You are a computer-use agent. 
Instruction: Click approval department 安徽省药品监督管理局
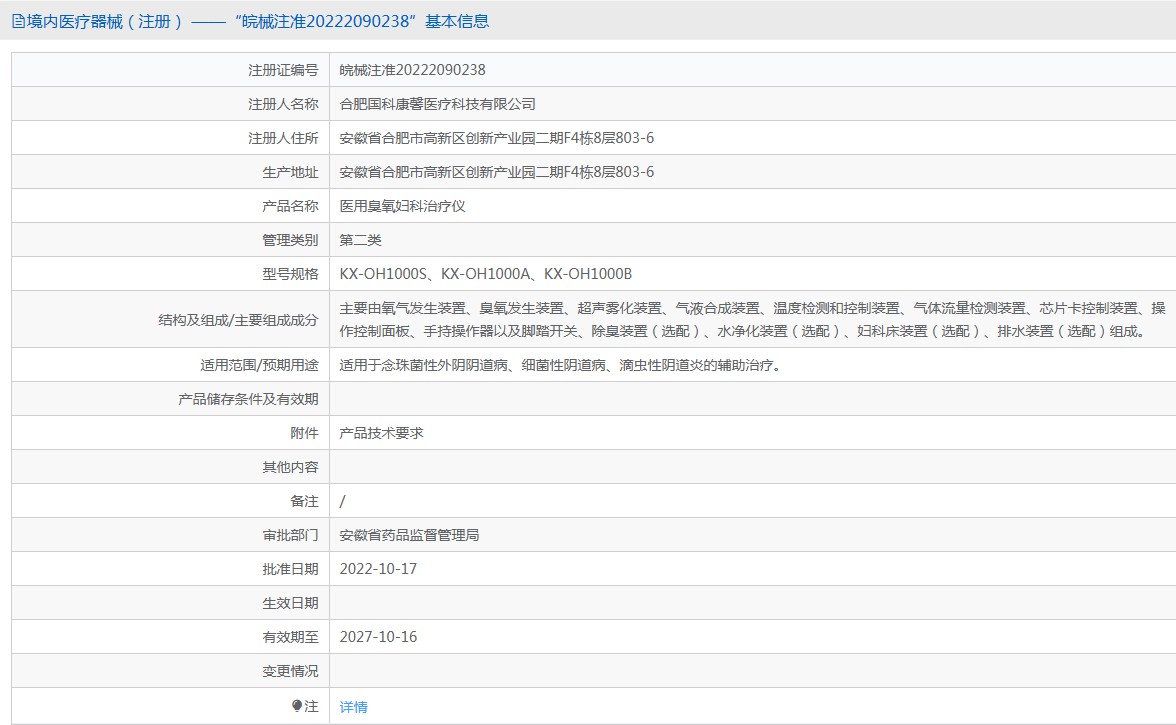(409, 535)
